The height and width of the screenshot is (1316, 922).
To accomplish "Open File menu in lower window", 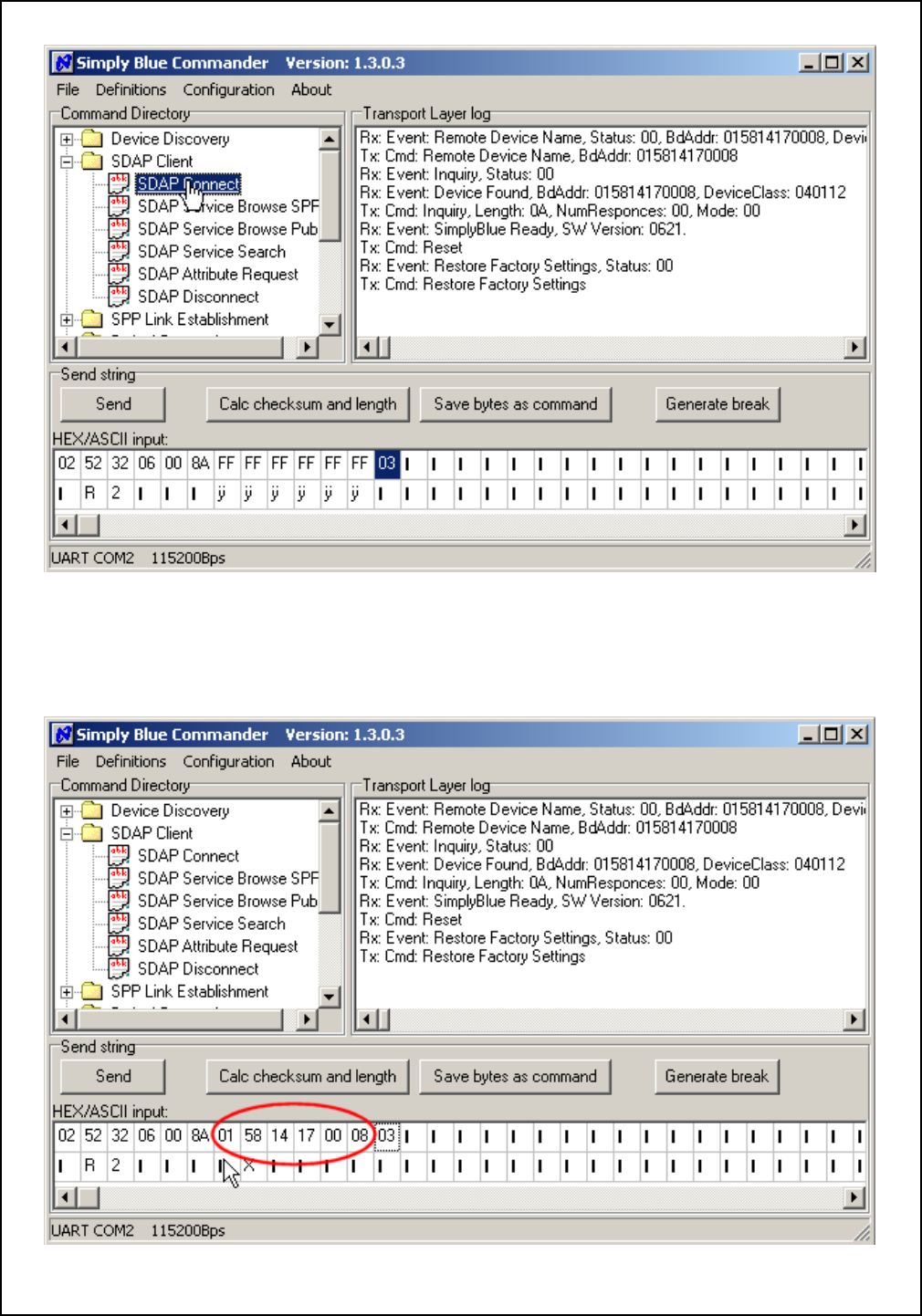I will 68,761.
